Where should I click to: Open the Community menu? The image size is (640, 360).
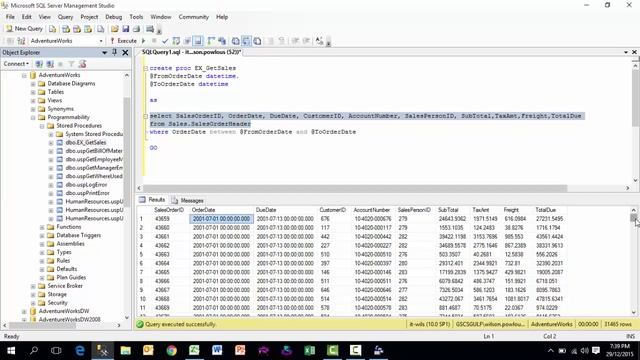coord(193,17)
